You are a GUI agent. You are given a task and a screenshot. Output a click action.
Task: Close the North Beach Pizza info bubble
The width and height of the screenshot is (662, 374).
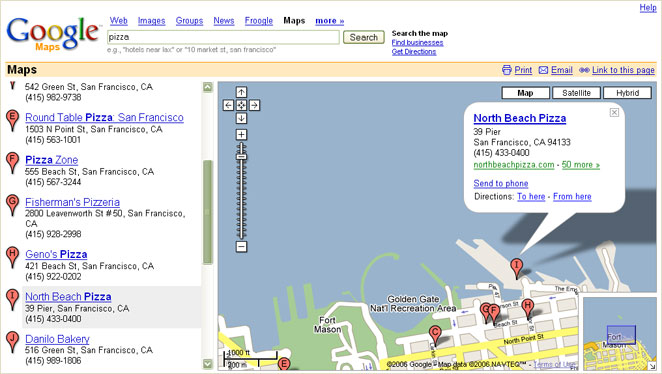click(614, 112)
